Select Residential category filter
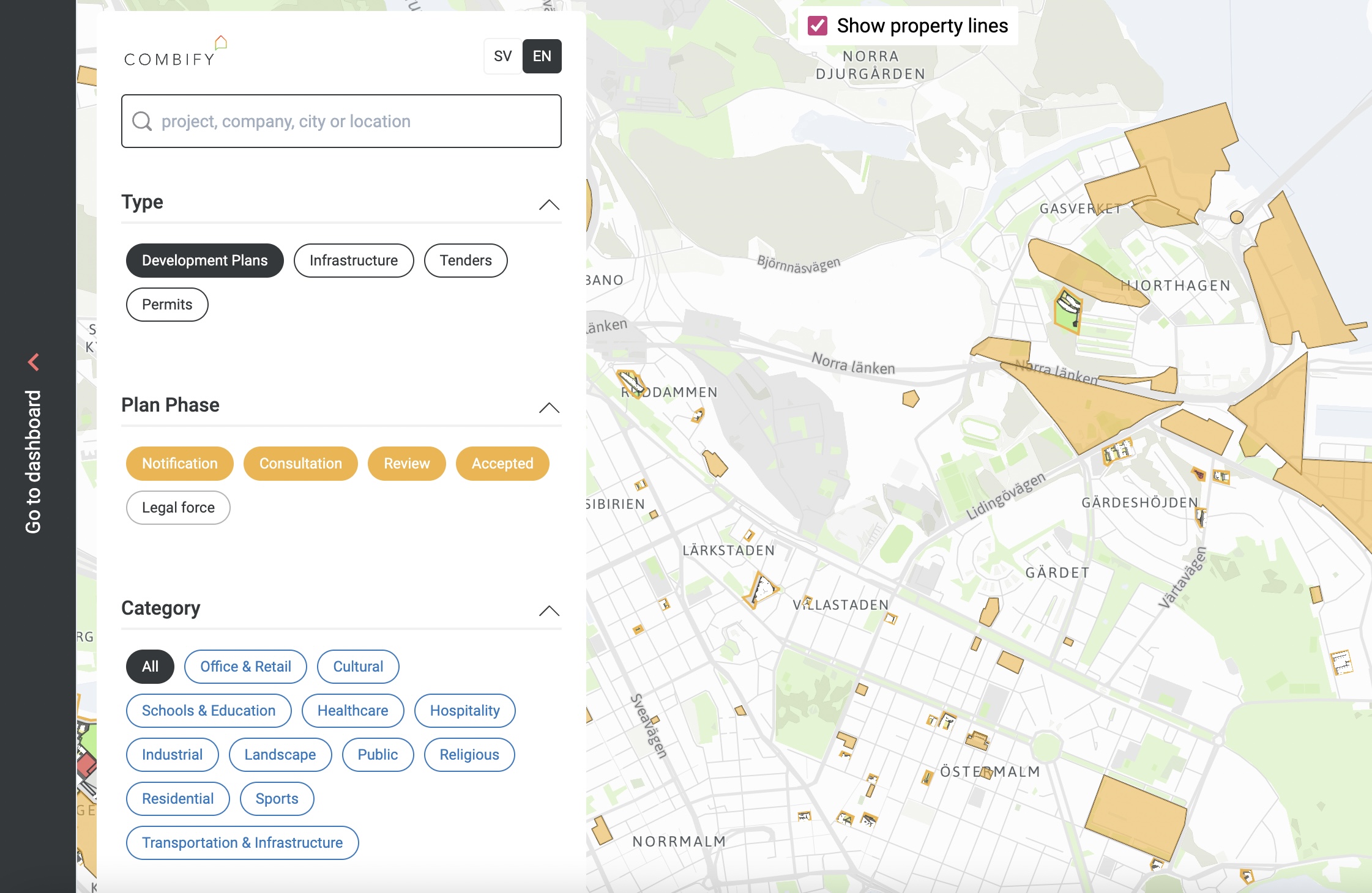This screenshot has width=1372, height=893. pos(177,799)
